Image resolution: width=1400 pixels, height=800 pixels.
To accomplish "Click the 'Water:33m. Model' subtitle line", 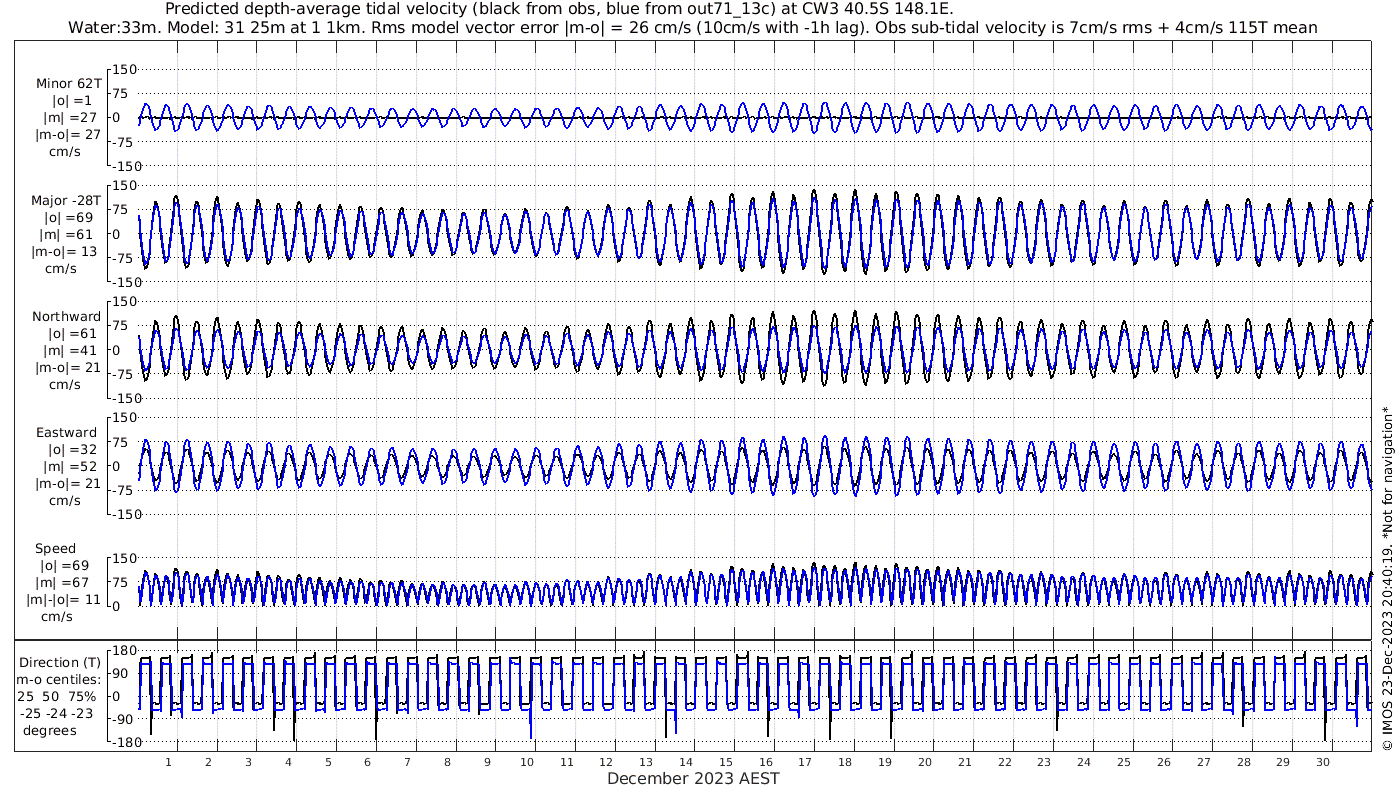I will click(x=692, y=27).
